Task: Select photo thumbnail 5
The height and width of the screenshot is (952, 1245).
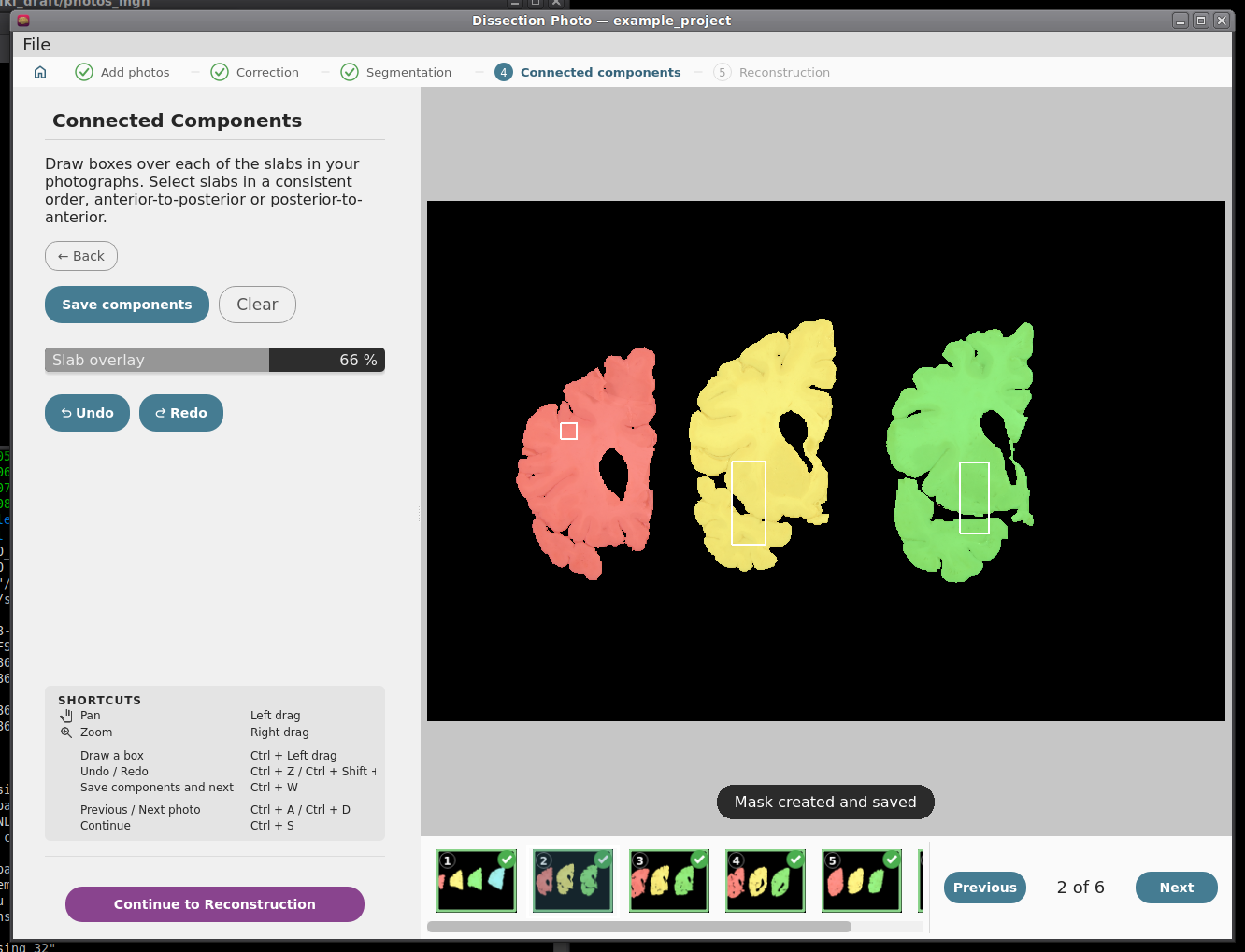Action: point(862,881)
